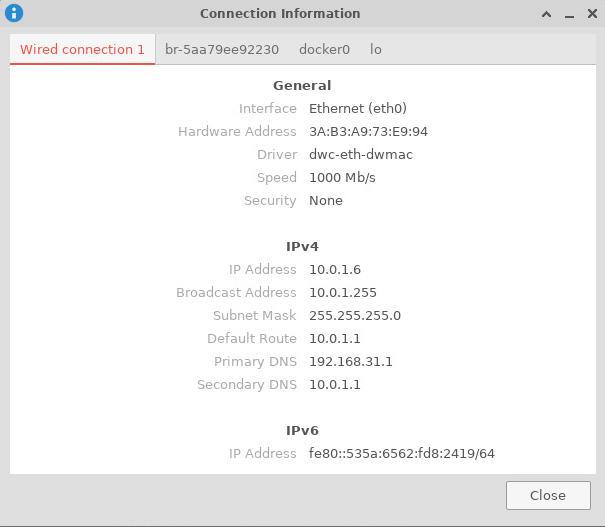605x527 pixels.
Task: Click the Hardware Address label
Action: 237,132
